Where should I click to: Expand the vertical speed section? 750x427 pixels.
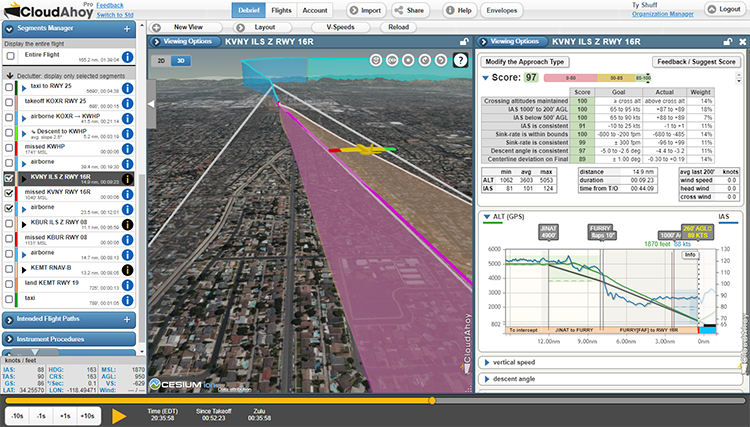coord(487,362)
